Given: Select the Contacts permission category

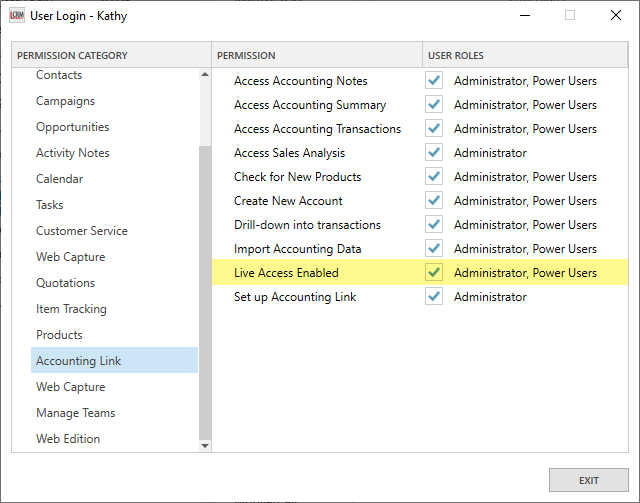Looking at the screenshot, I should pos(59,75).
